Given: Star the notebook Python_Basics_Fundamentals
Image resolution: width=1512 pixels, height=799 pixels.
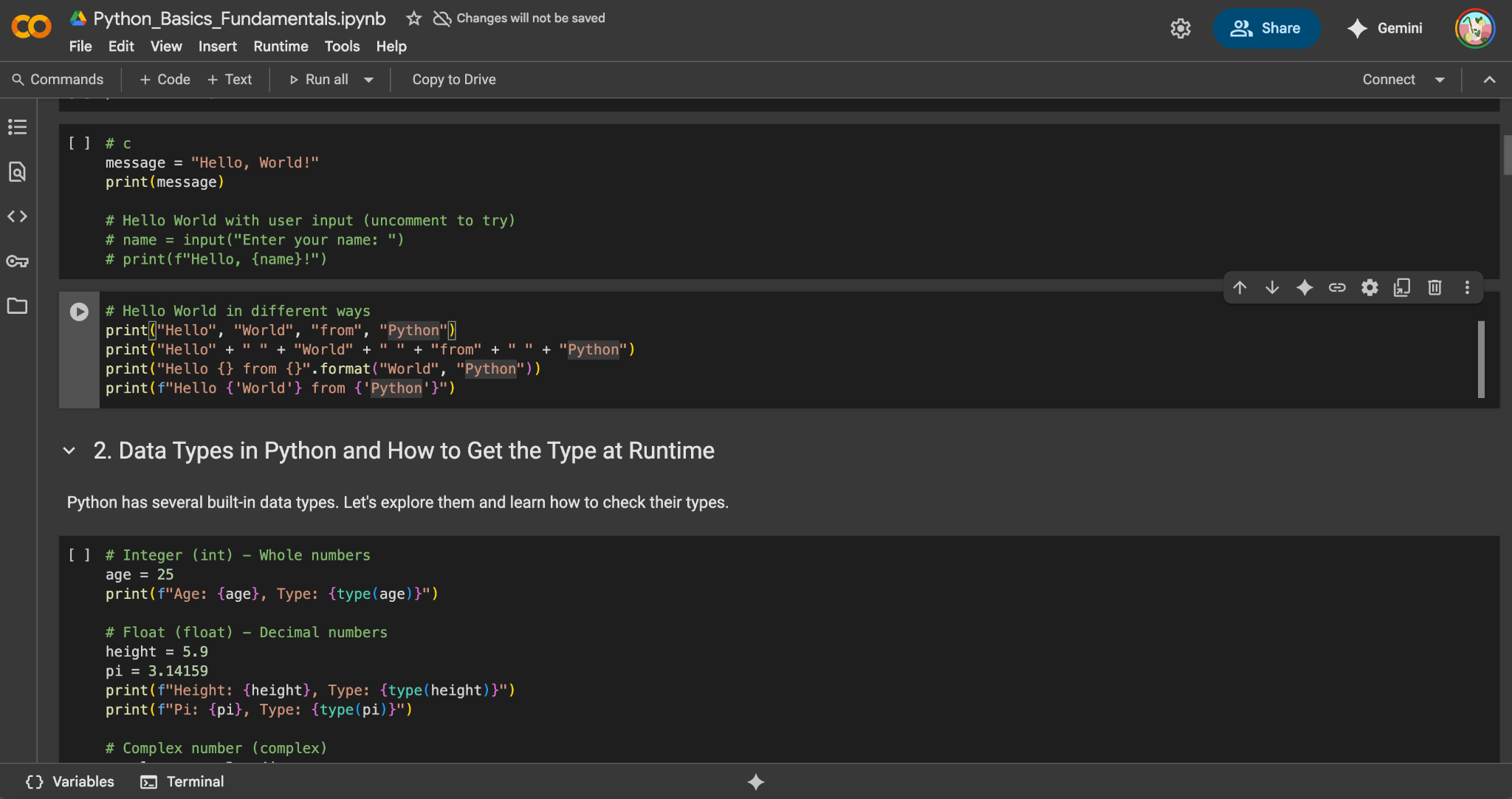Looking at the screenshot, I should (x=413, y=18).
